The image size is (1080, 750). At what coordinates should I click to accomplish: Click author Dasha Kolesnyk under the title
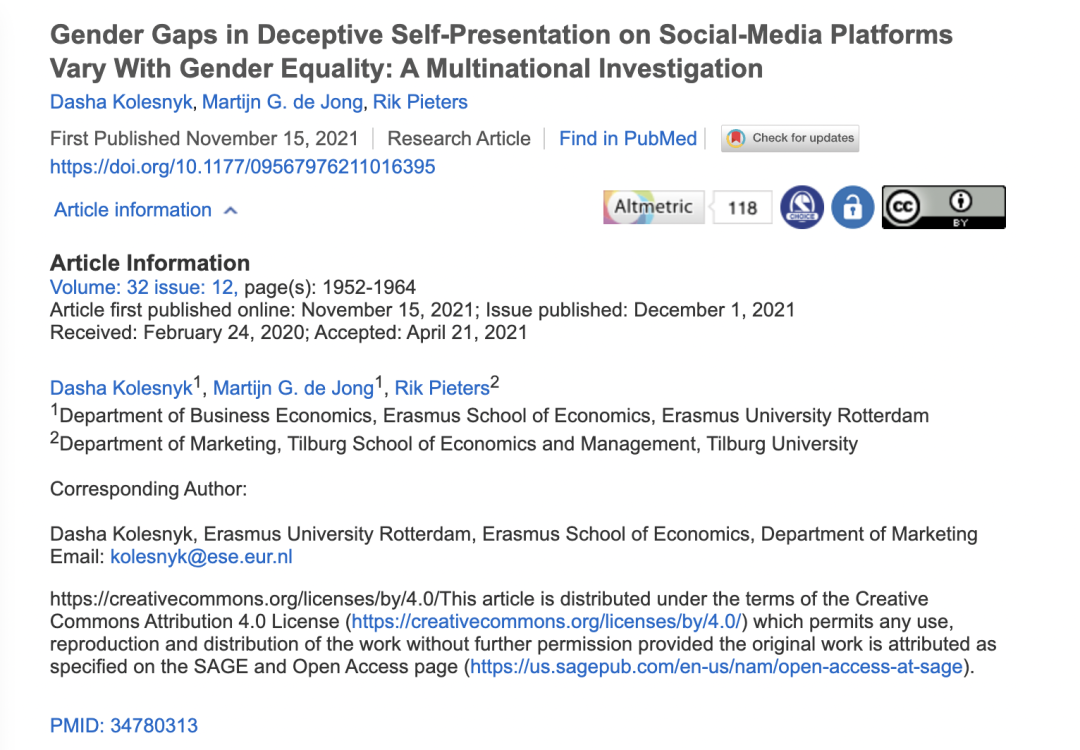[121, 102]
